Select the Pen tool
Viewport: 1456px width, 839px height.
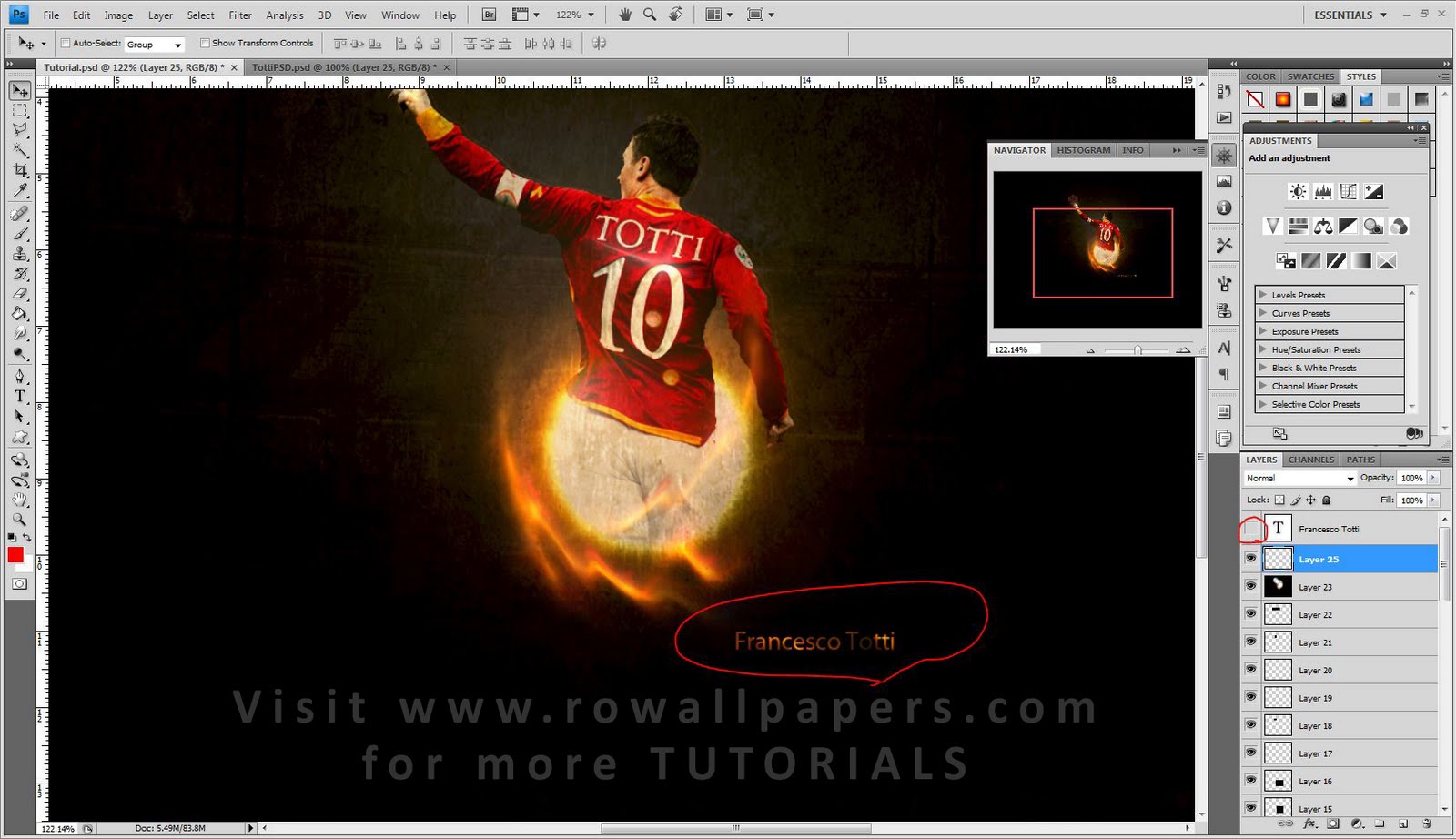[20, 376]
